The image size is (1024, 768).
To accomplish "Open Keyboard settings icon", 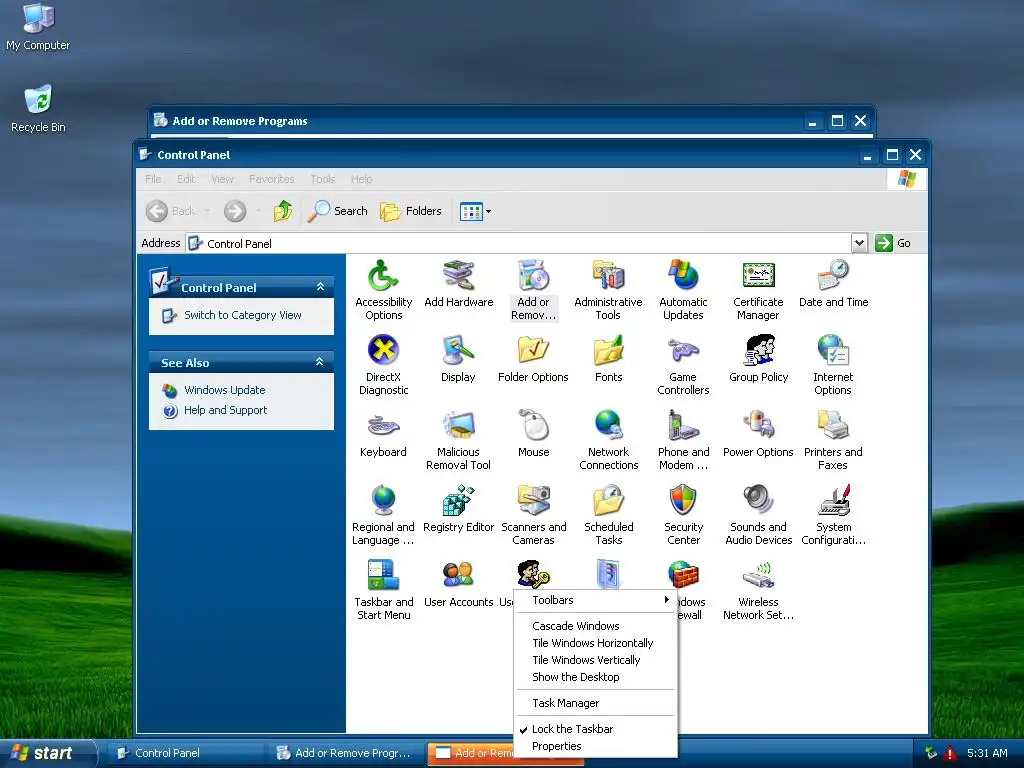I will 383,435.
